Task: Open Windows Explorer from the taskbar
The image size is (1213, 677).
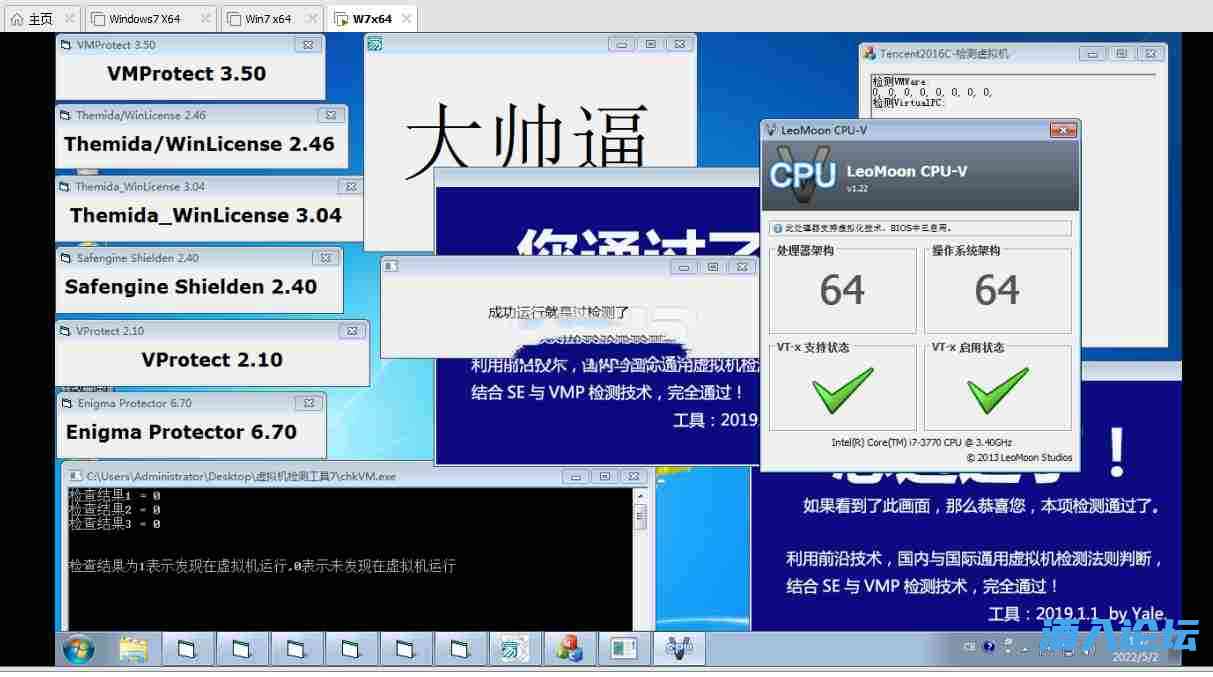Action: [133, 648]
